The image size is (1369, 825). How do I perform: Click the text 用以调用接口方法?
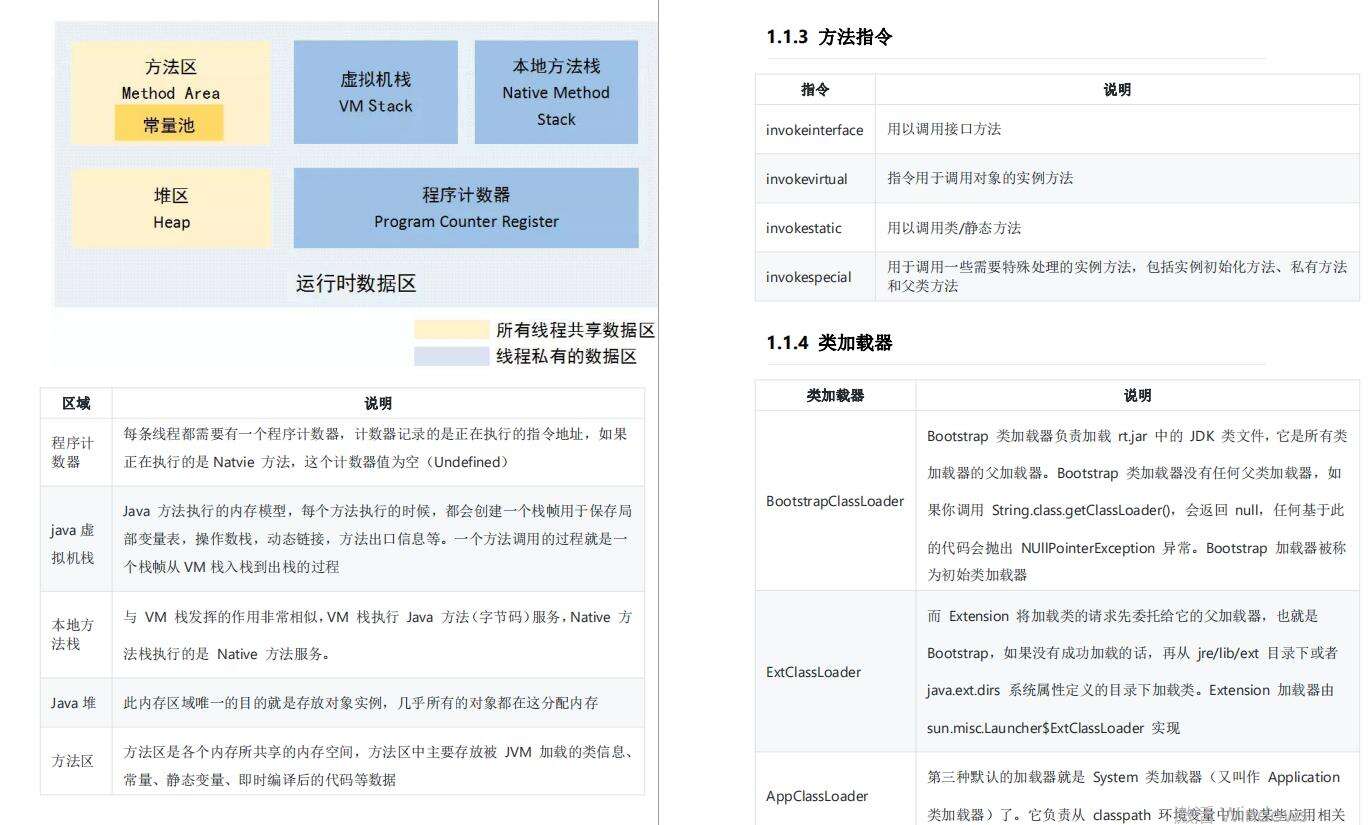pyautogui.click(x=943, y=129)
